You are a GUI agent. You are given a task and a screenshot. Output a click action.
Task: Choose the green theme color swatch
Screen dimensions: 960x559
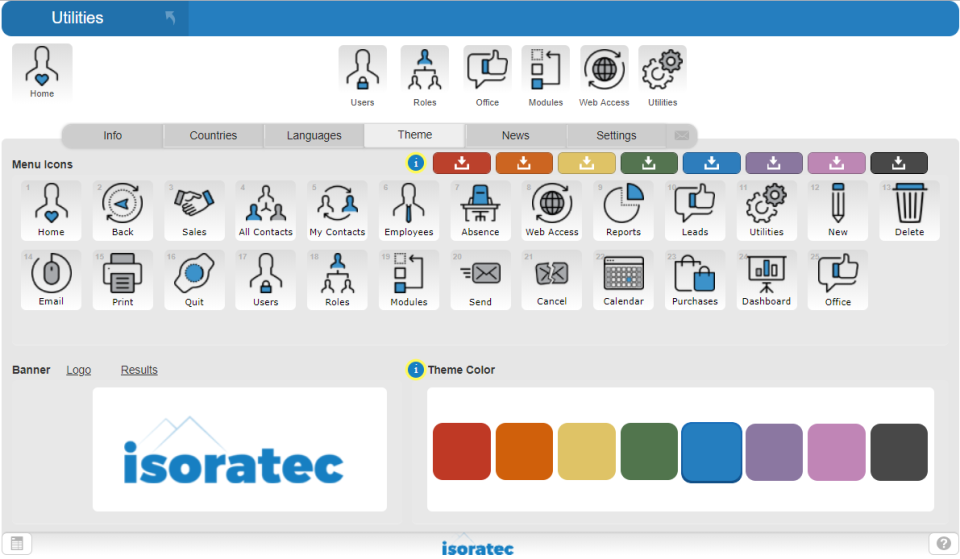click(649, 451)
